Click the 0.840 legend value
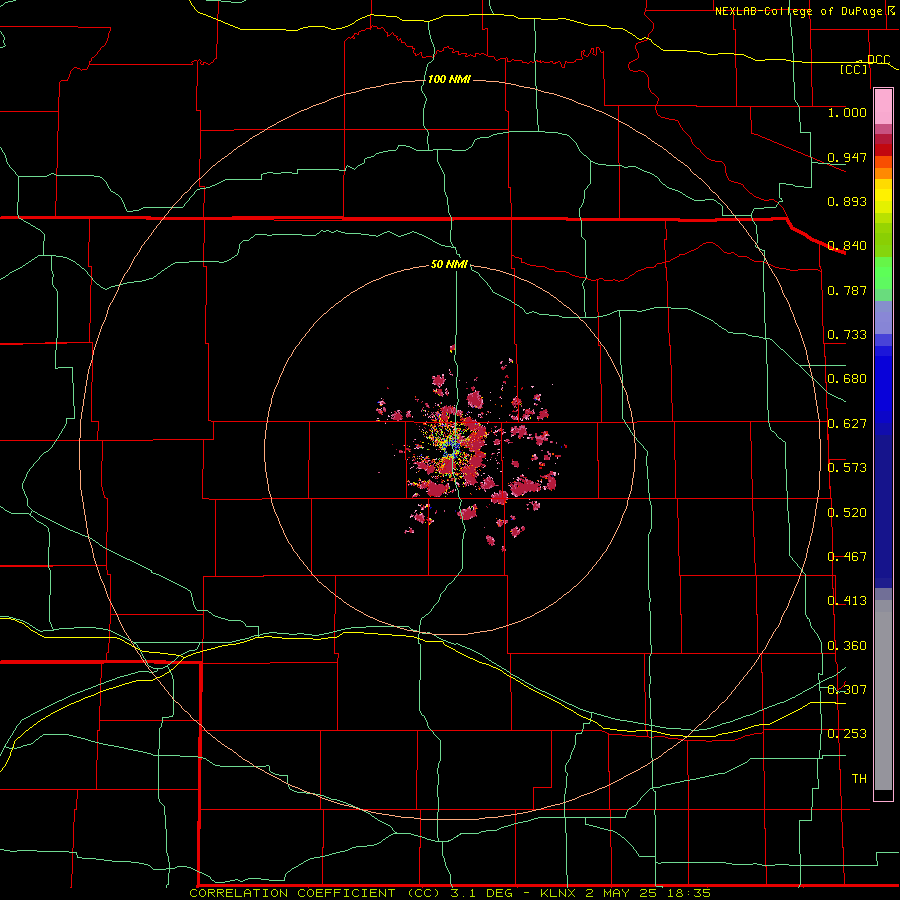 (x=847, y=246)
